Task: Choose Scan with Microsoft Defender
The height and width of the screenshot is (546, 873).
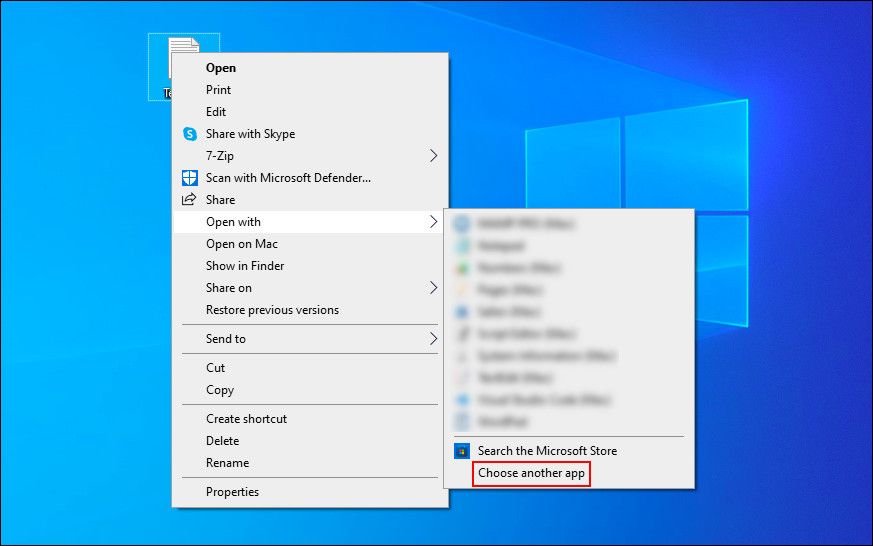Action: (x=310, y=178)
